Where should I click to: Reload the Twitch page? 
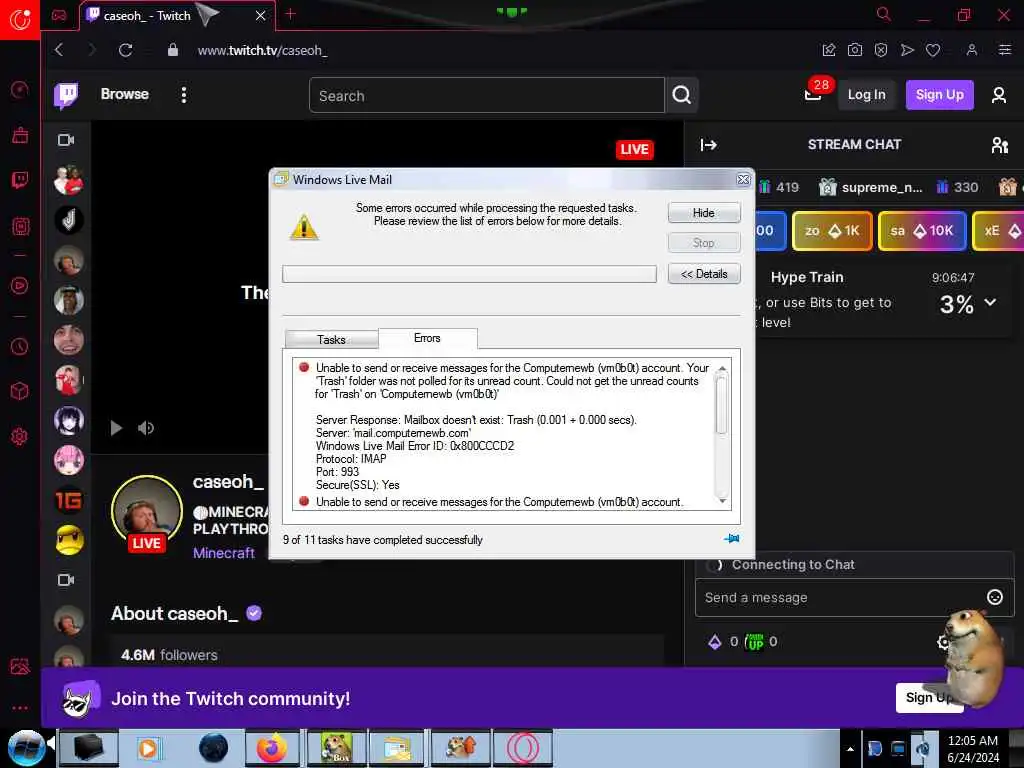(x=125, y=50)
